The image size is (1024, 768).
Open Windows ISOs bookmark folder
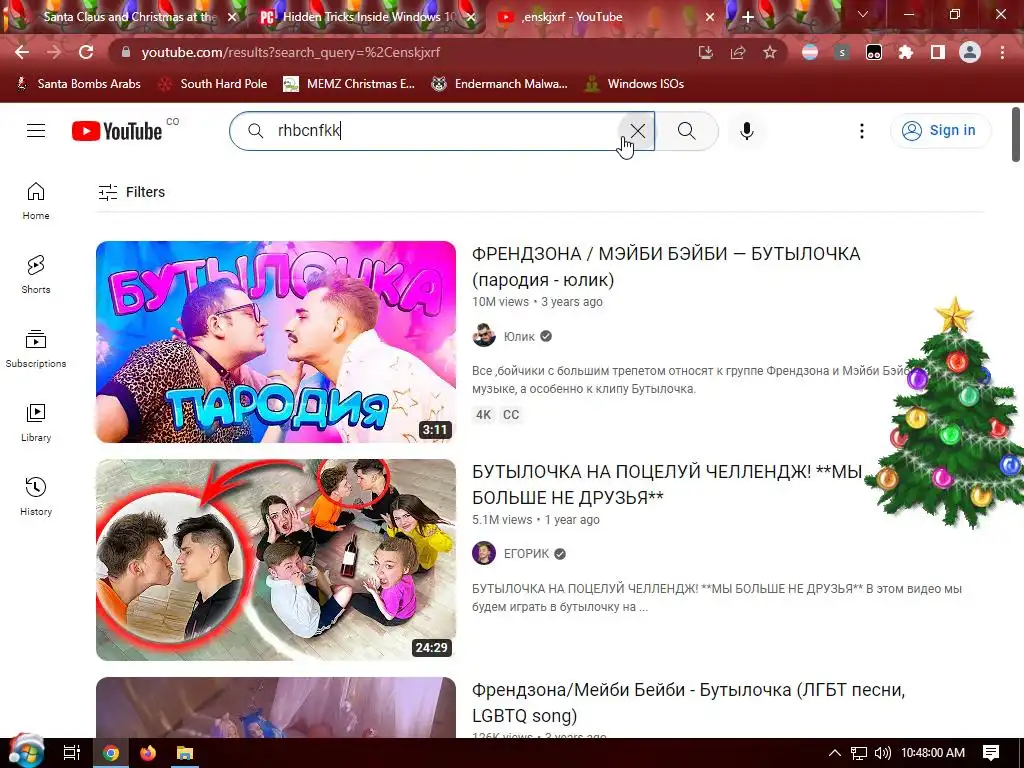coord(634,84)
